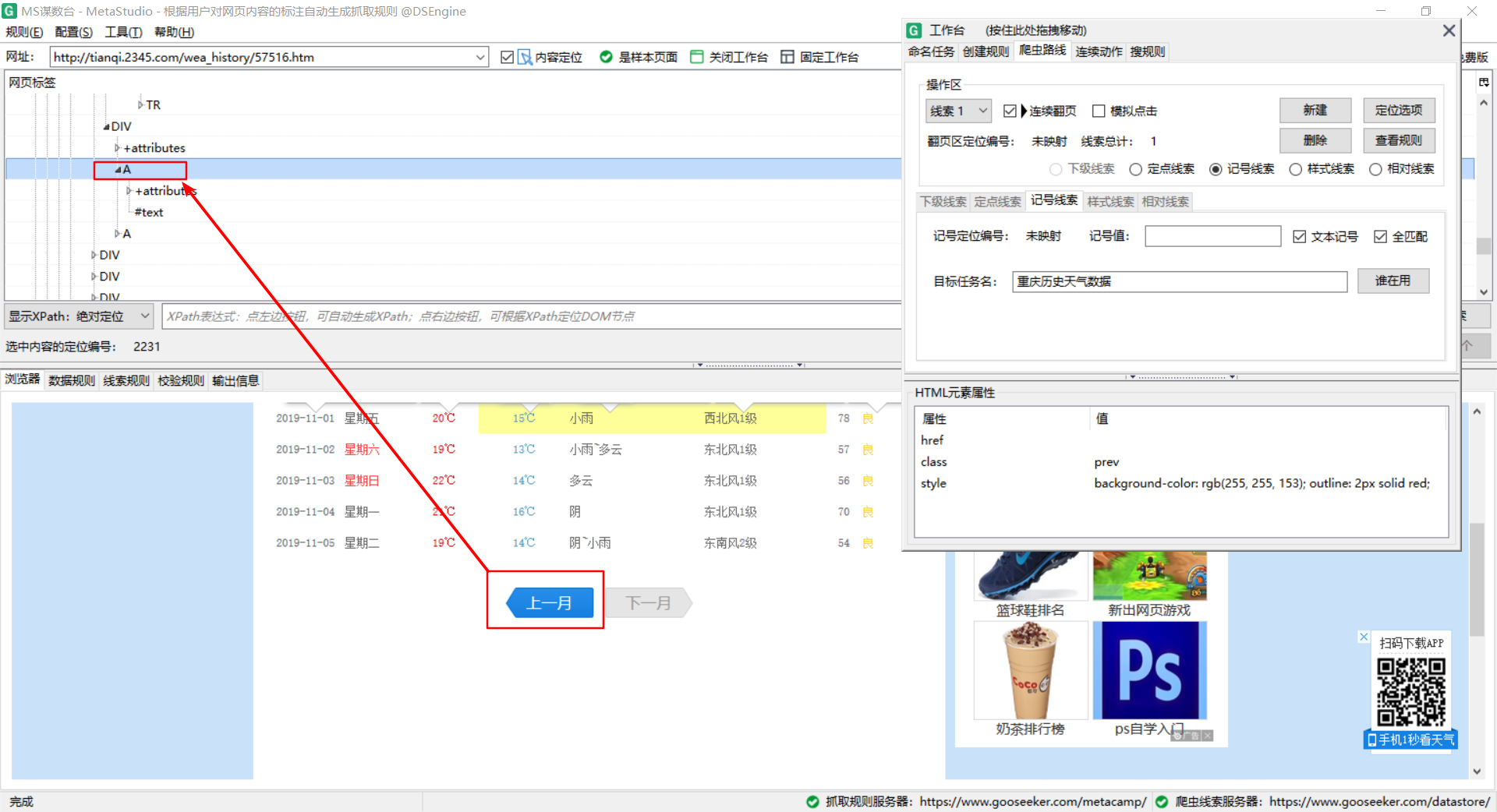Switch to the 连续动作 tab
The image size is (1497, 812).
1098,51
